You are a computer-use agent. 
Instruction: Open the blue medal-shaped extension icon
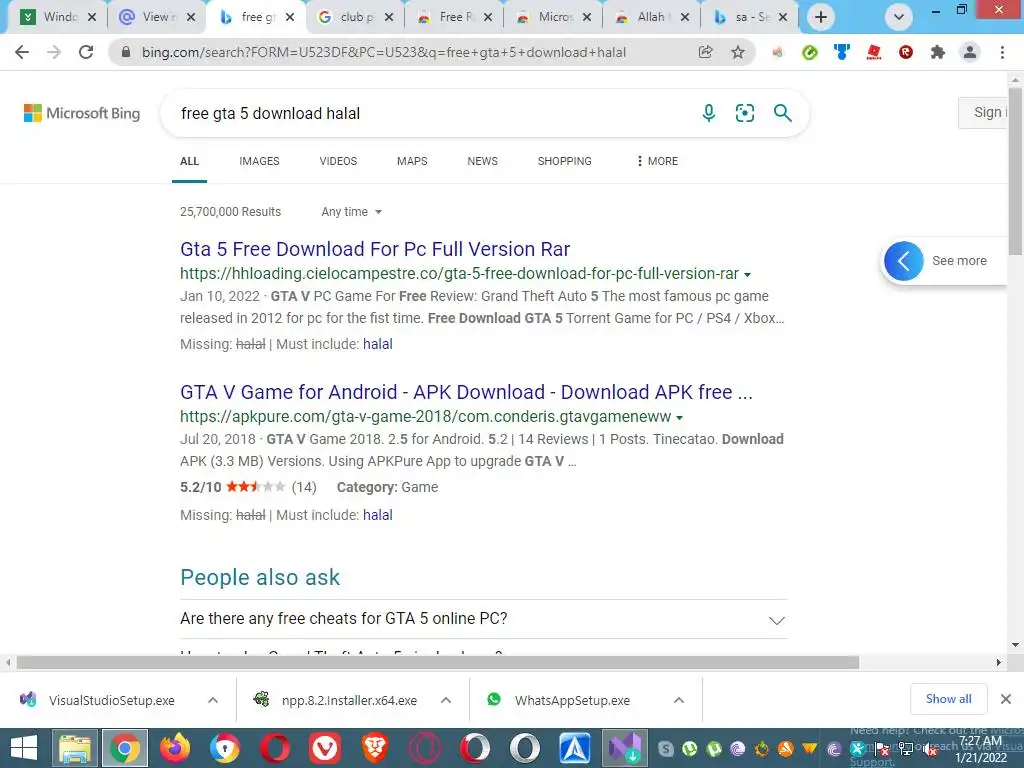(x=842, y=52)
